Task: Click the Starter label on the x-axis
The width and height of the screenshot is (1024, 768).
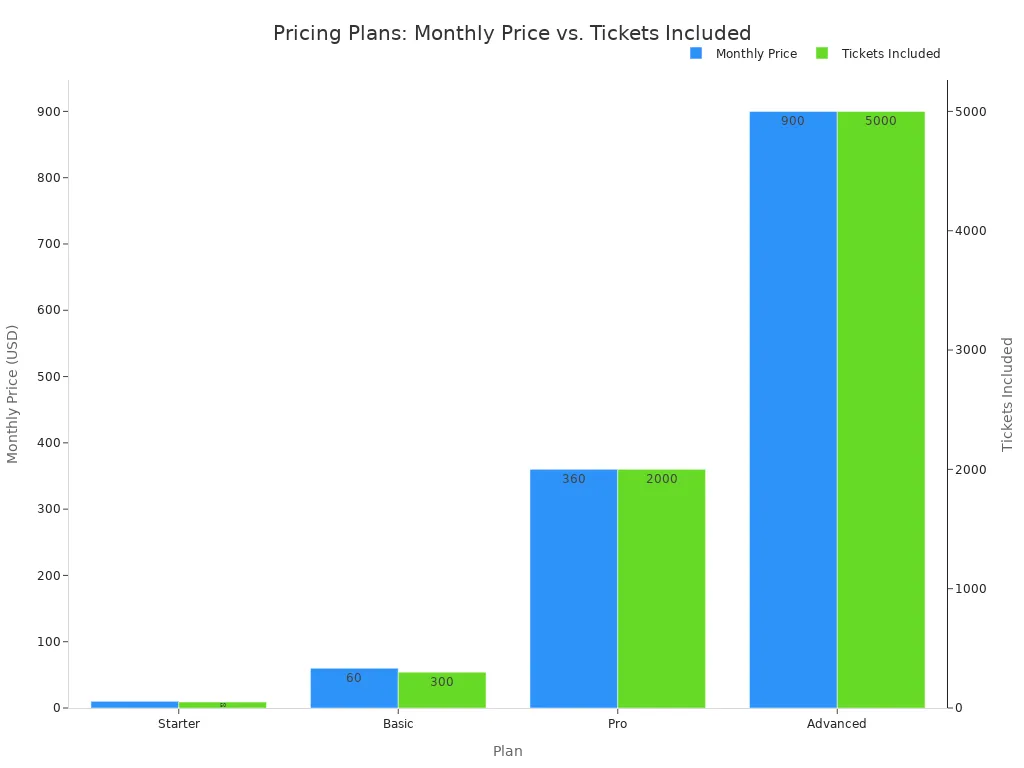Action: point(179,724)
